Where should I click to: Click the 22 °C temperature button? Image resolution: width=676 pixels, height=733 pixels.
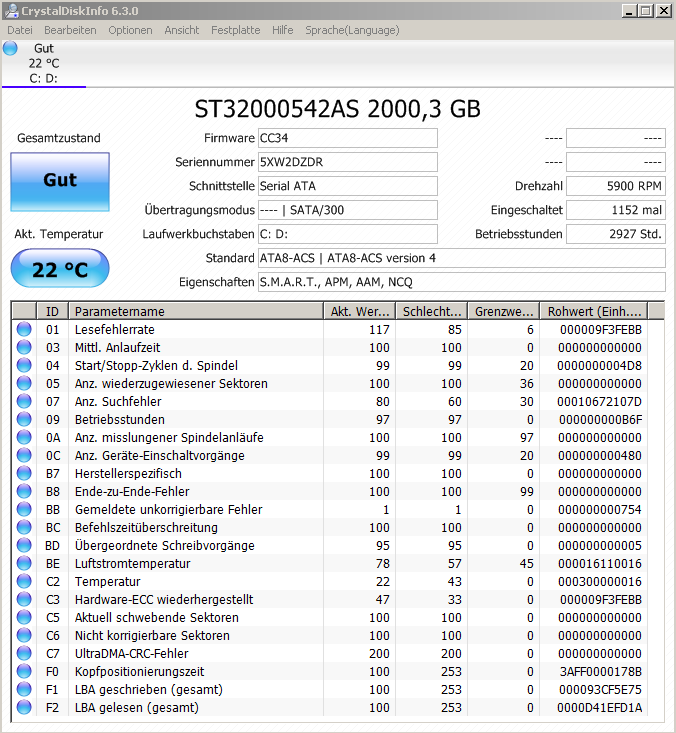(x=60, y=268)
